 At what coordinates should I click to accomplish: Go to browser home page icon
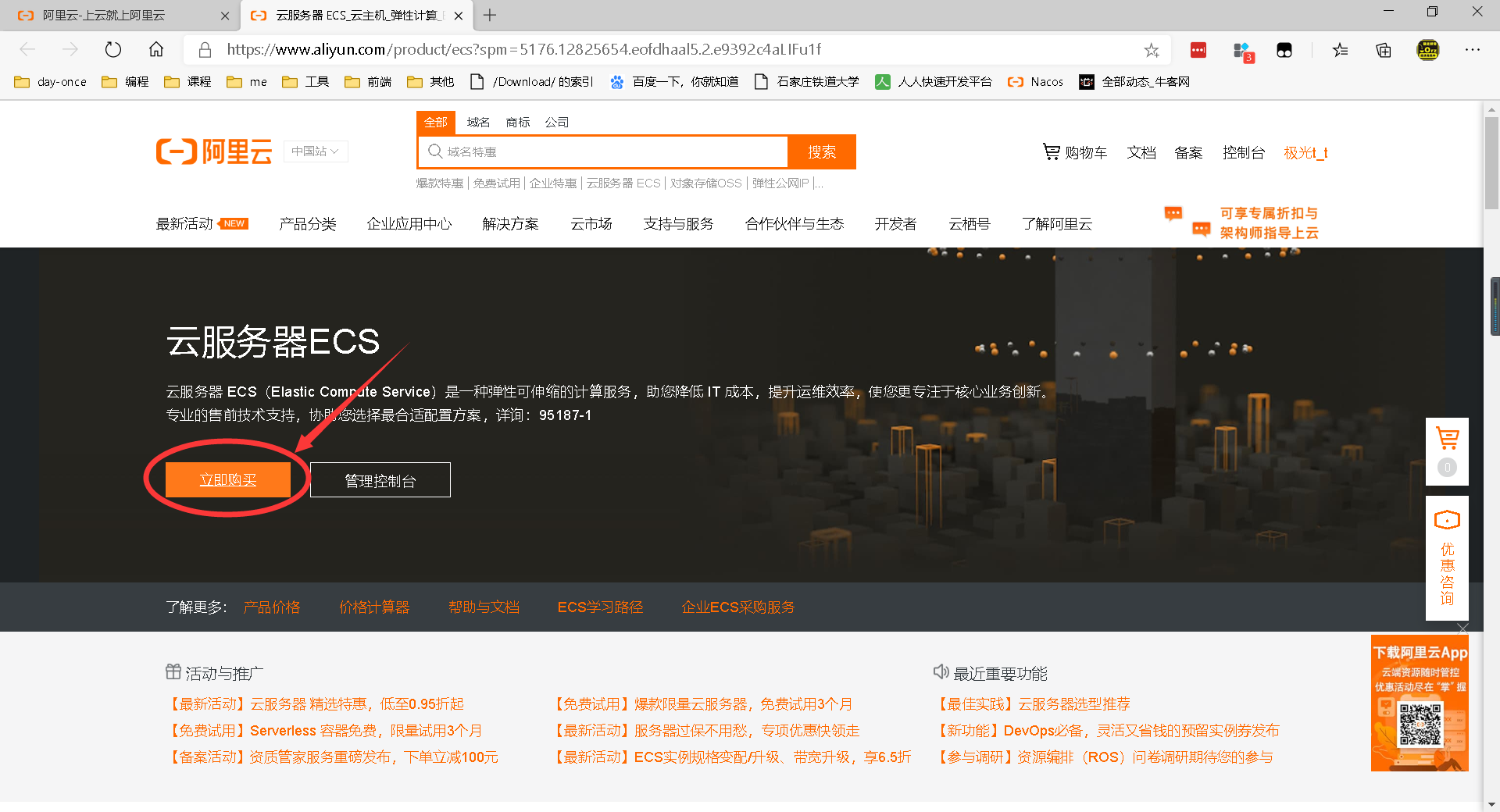coord(156,50)
